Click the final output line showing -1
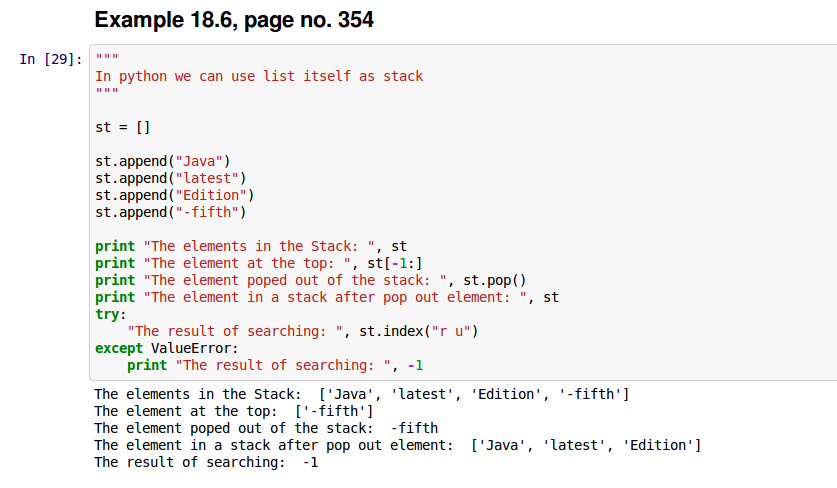This screenshot has width=837, height=488. [x=206, y=462]
